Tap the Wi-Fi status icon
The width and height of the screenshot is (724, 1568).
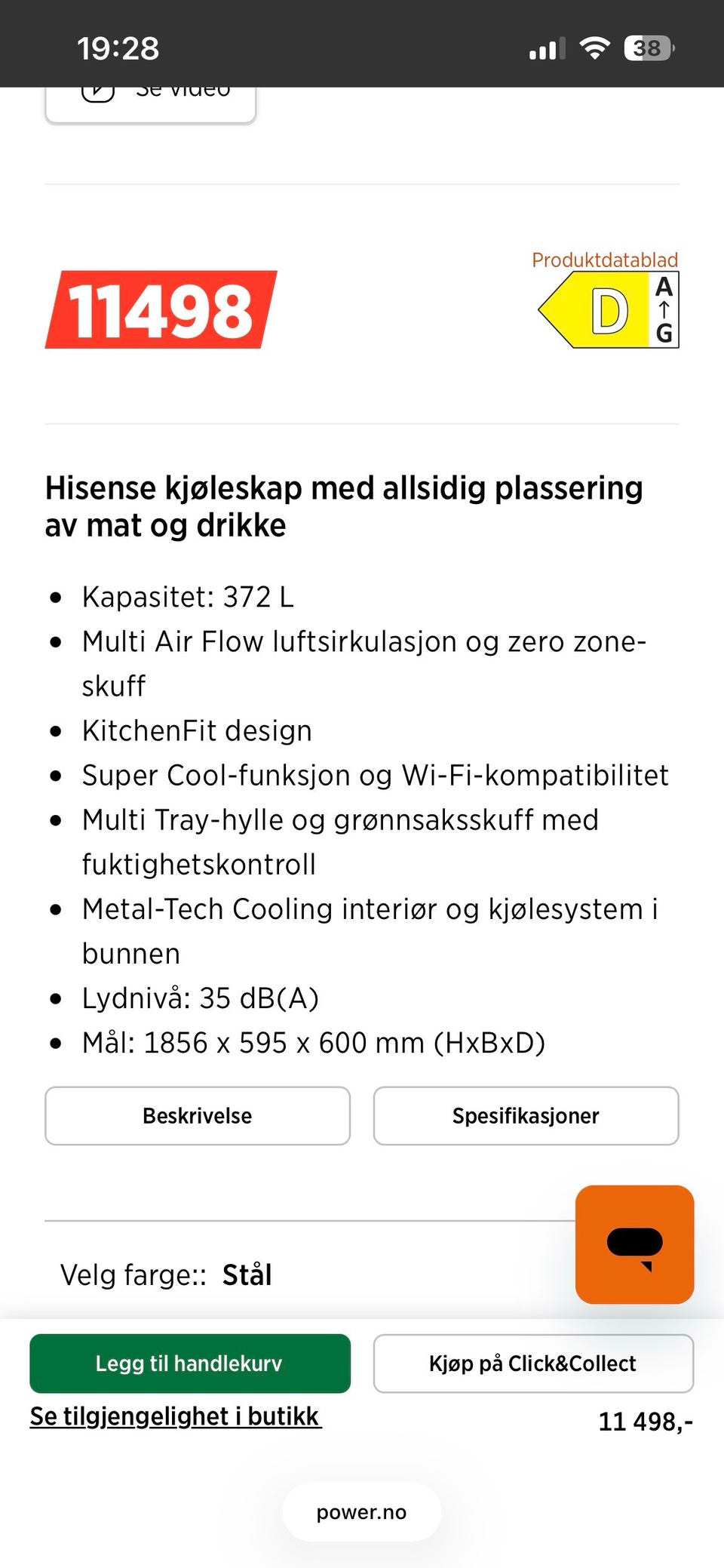coord(594,48)
